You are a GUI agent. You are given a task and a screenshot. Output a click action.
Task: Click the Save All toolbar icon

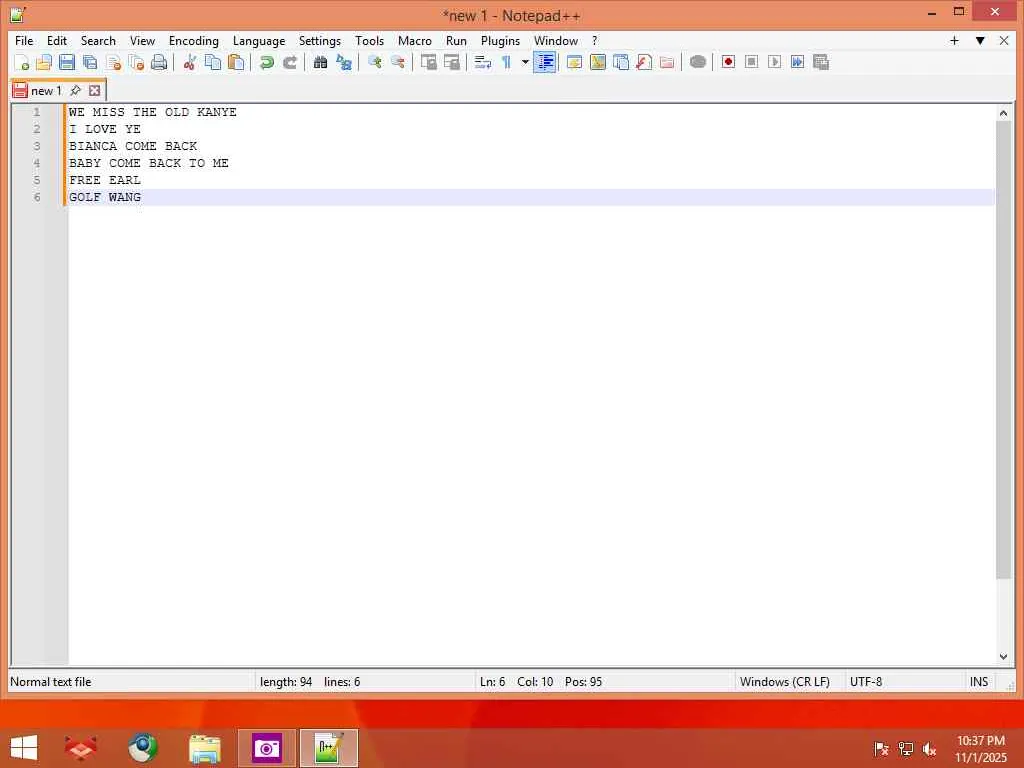(90, 62)
